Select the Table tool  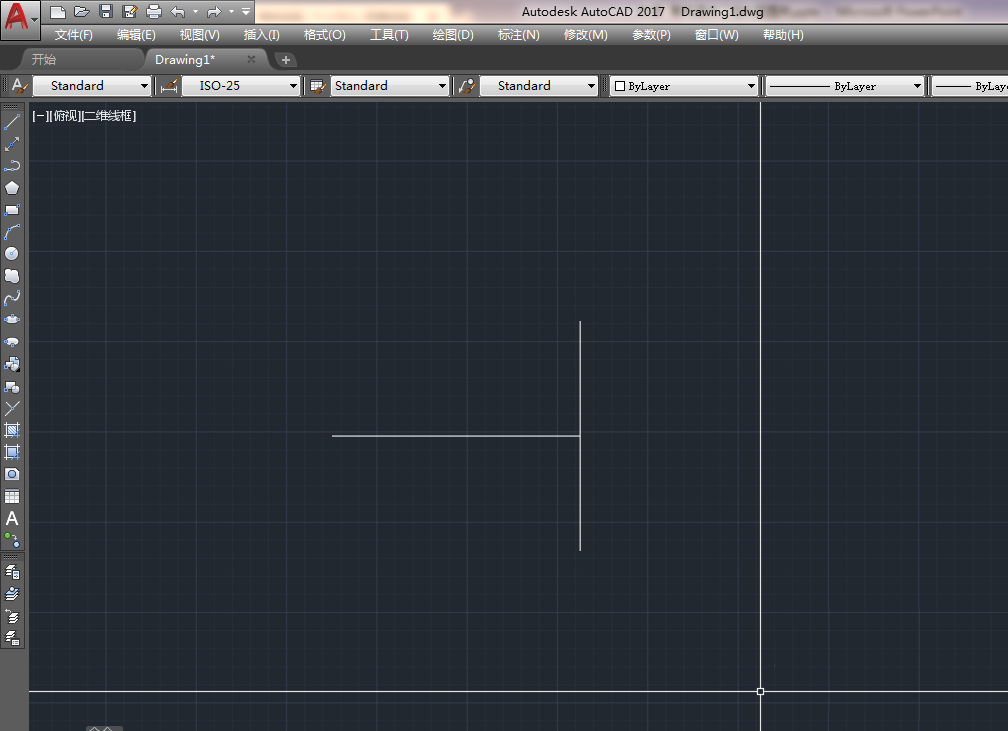[x=12, y=496]
